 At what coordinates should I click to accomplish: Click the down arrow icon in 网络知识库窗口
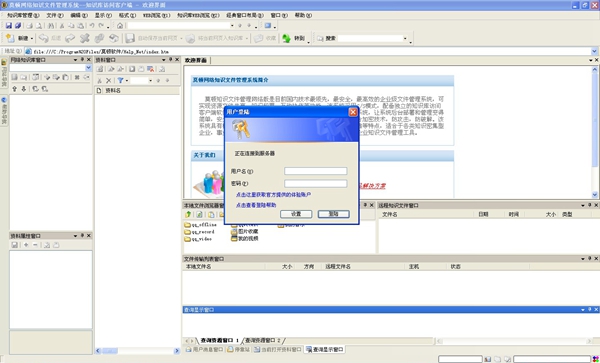tap(24, 89)
